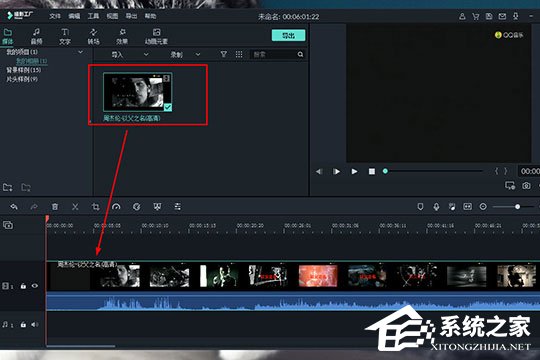Click the media search field
The image size is (540, 360).
(274, 54)
